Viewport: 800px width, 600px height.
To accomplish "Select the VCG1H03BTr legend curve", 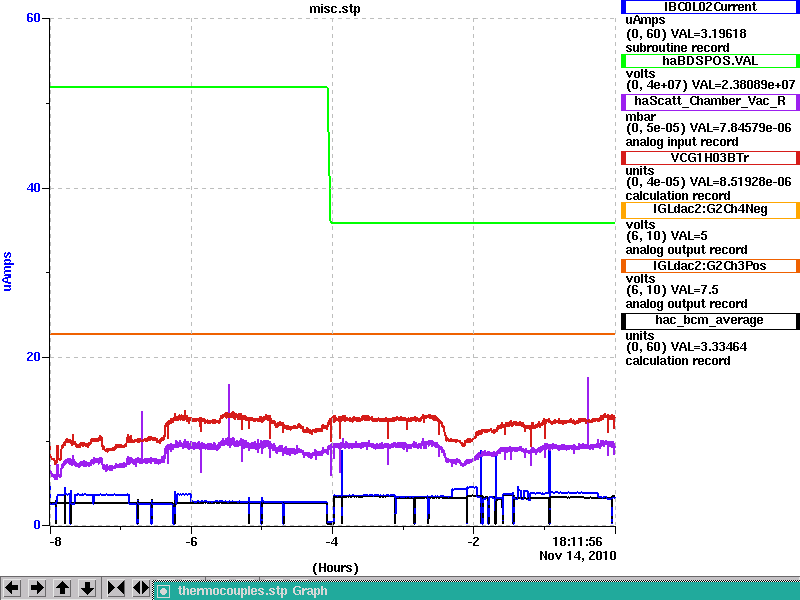I will coord(710,158).
